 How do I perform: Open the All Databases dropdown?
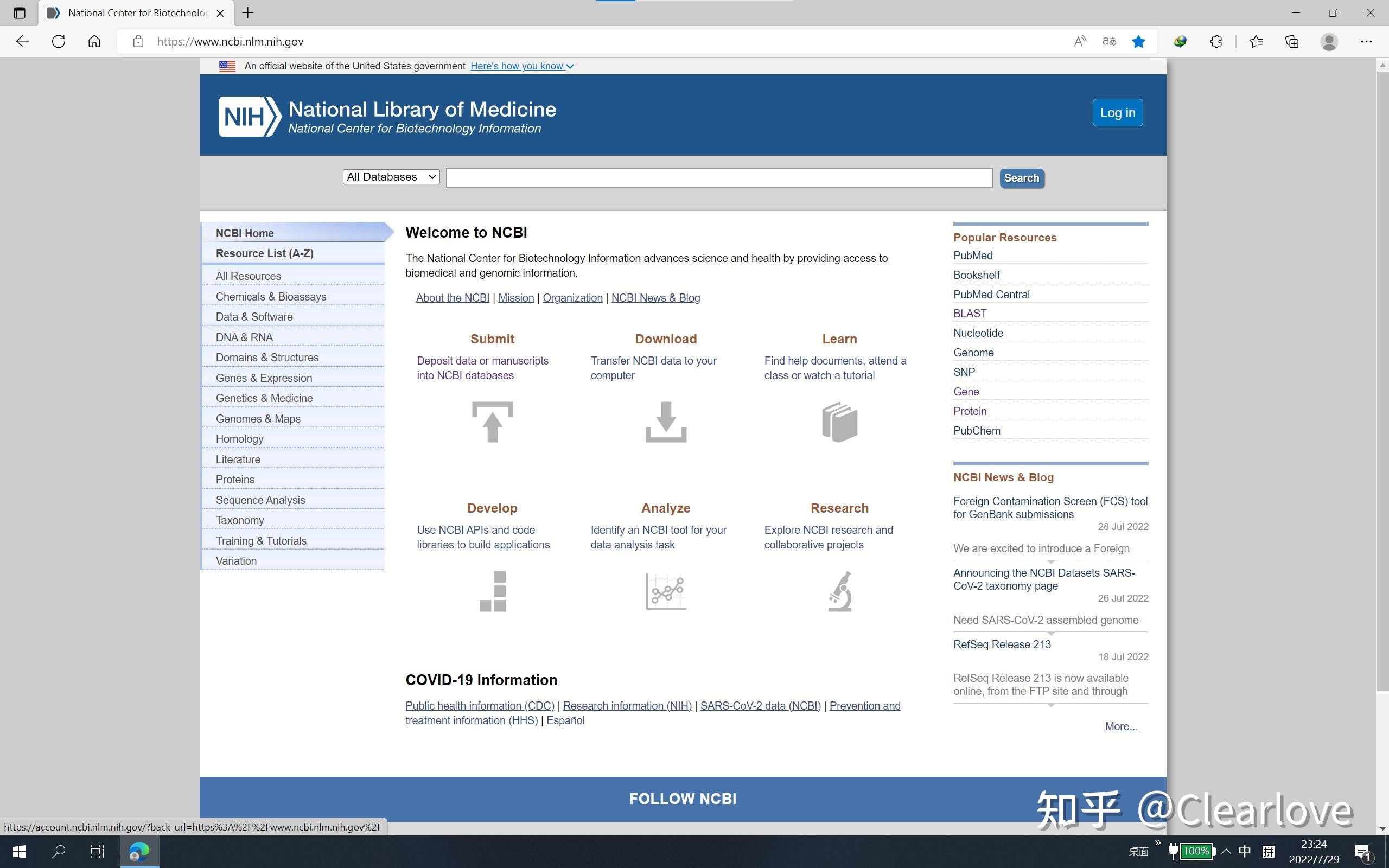(390, 177)
